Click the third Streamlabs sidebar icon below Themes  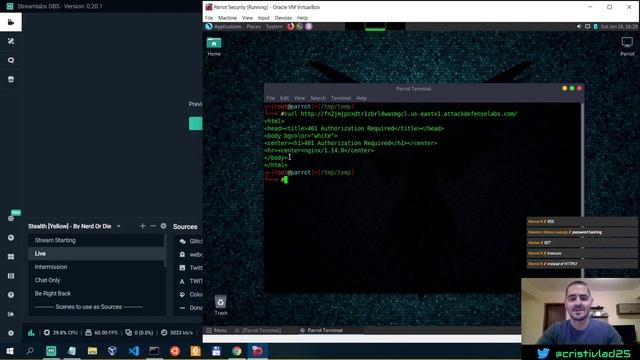tap(11, 60)
